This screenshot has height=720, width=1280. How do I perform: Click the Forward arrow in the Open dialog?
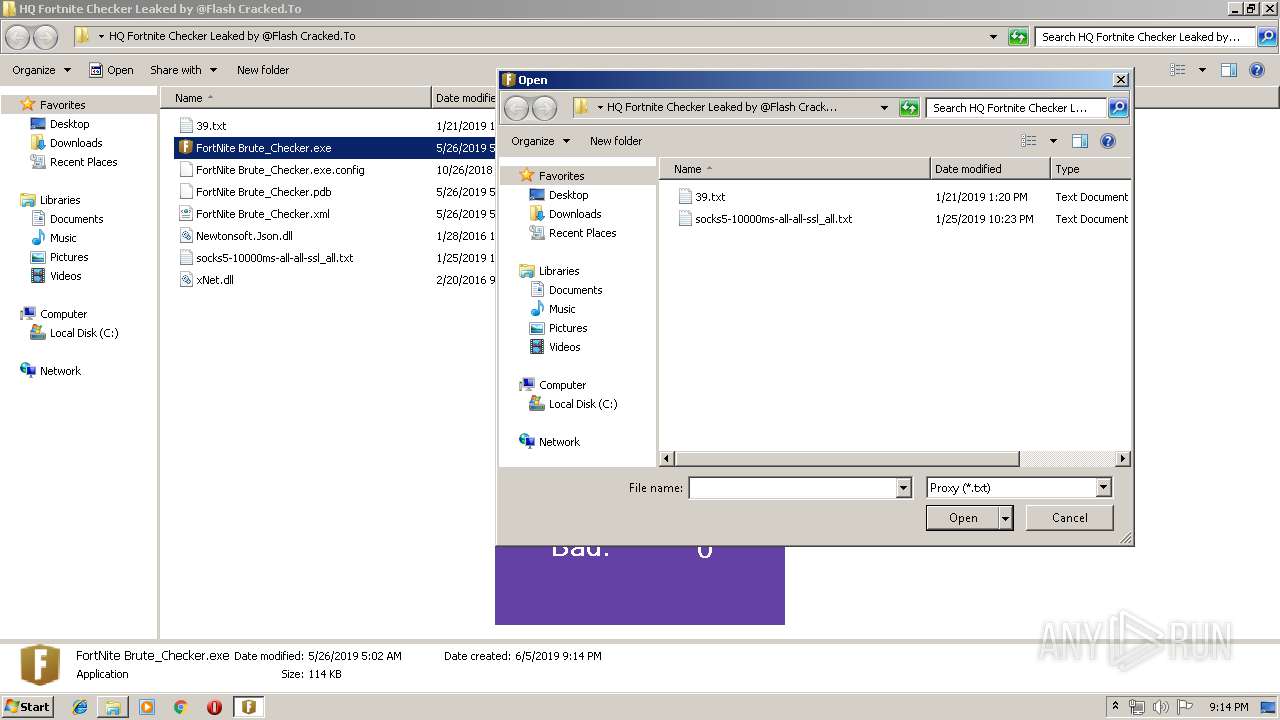click(544, 108)
